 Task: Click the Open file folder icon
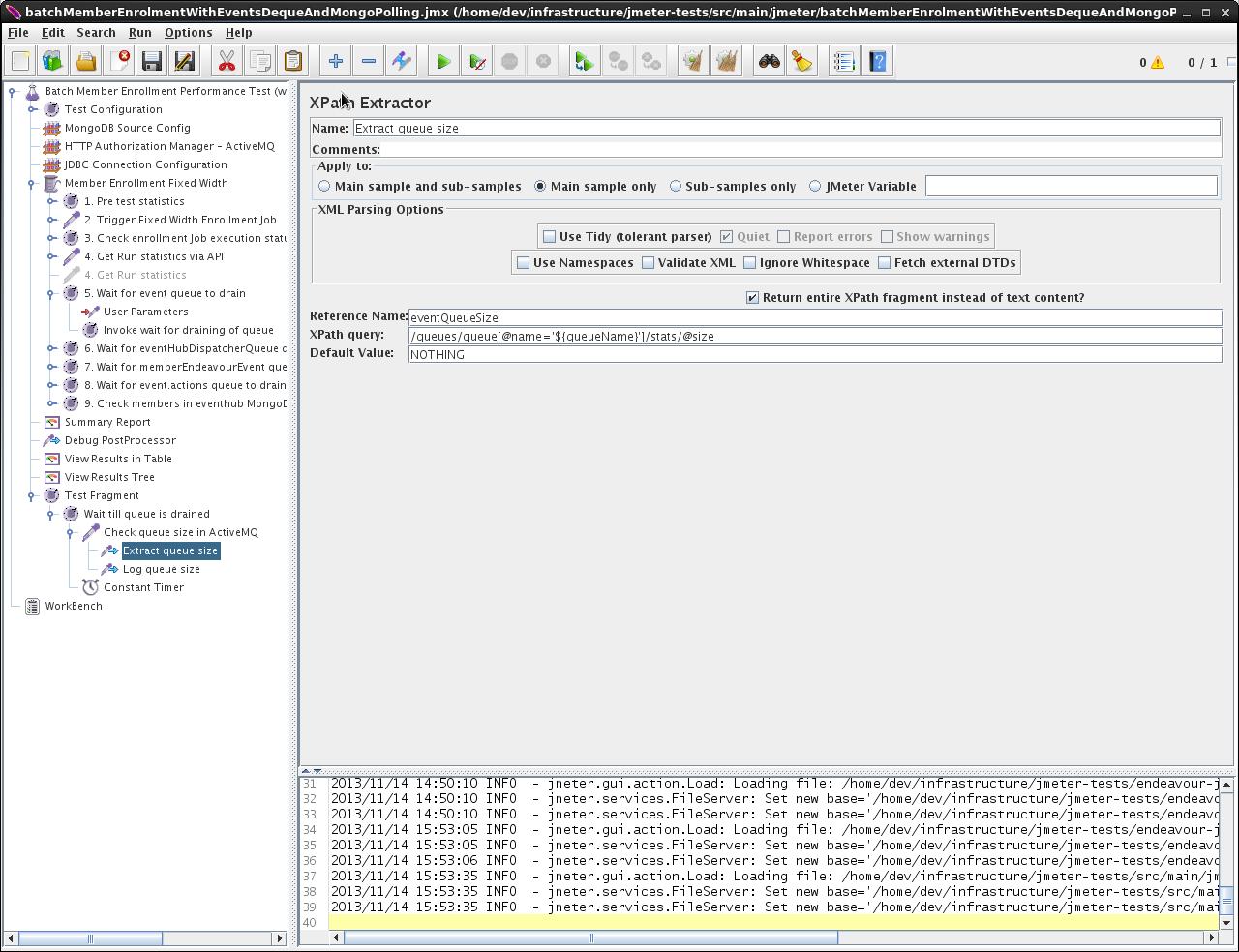(x=86, y=62)
